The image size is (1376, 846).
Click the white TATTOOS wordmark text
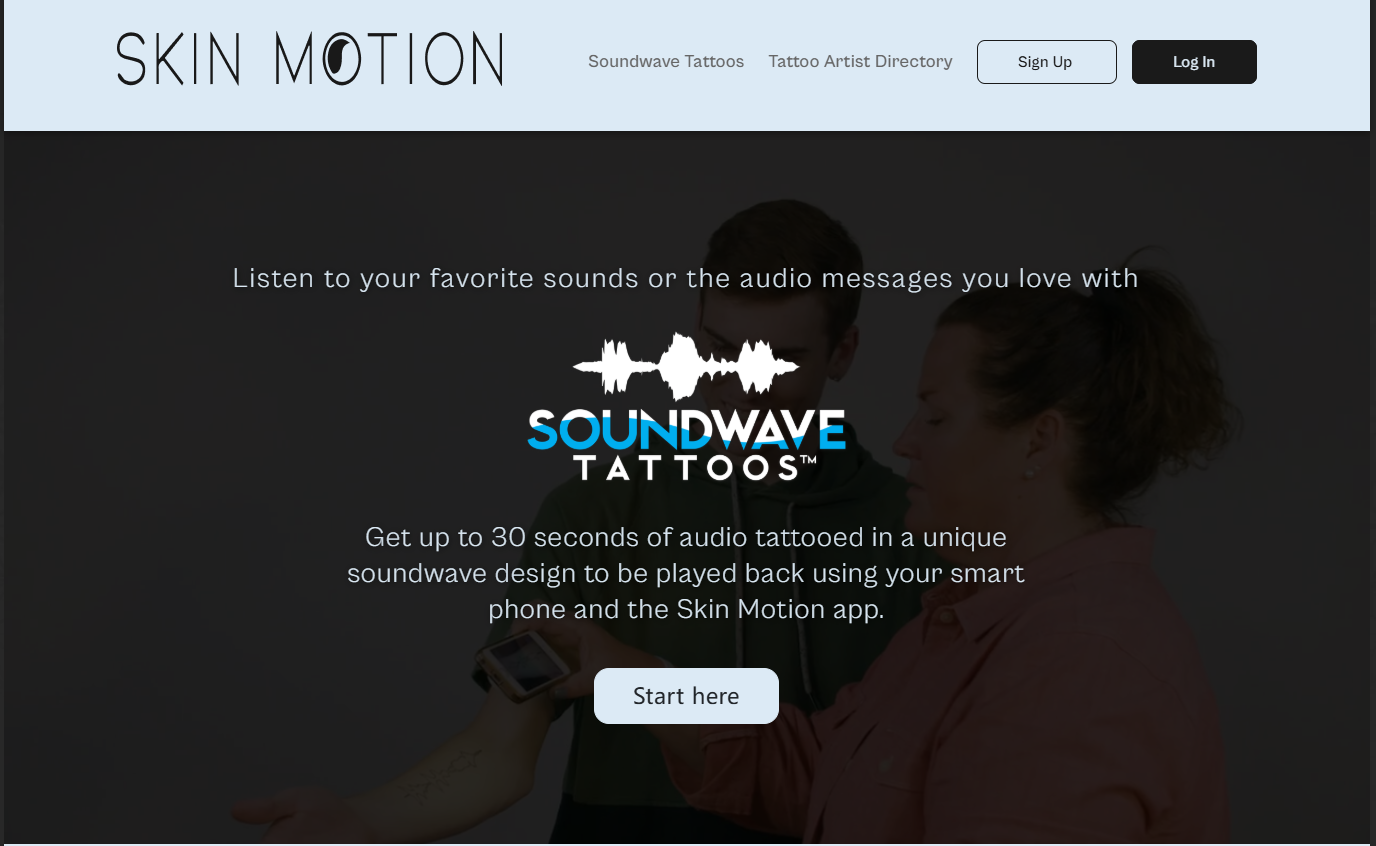point(685,468)
